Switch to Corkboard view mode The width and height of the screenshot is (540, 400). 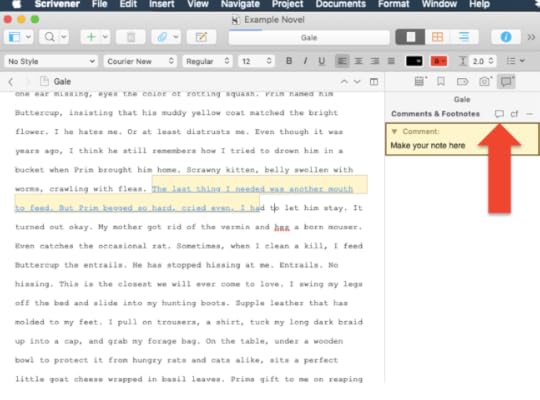pos(437,37)
